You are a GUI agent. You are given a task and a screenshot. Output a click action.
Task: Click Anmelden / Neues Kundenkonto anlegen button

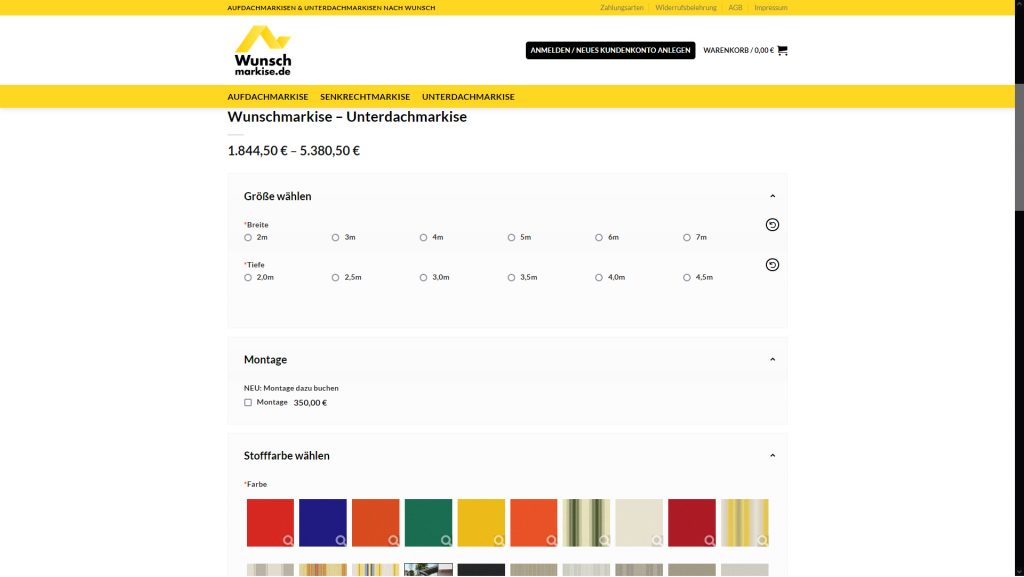pos(611,50)
